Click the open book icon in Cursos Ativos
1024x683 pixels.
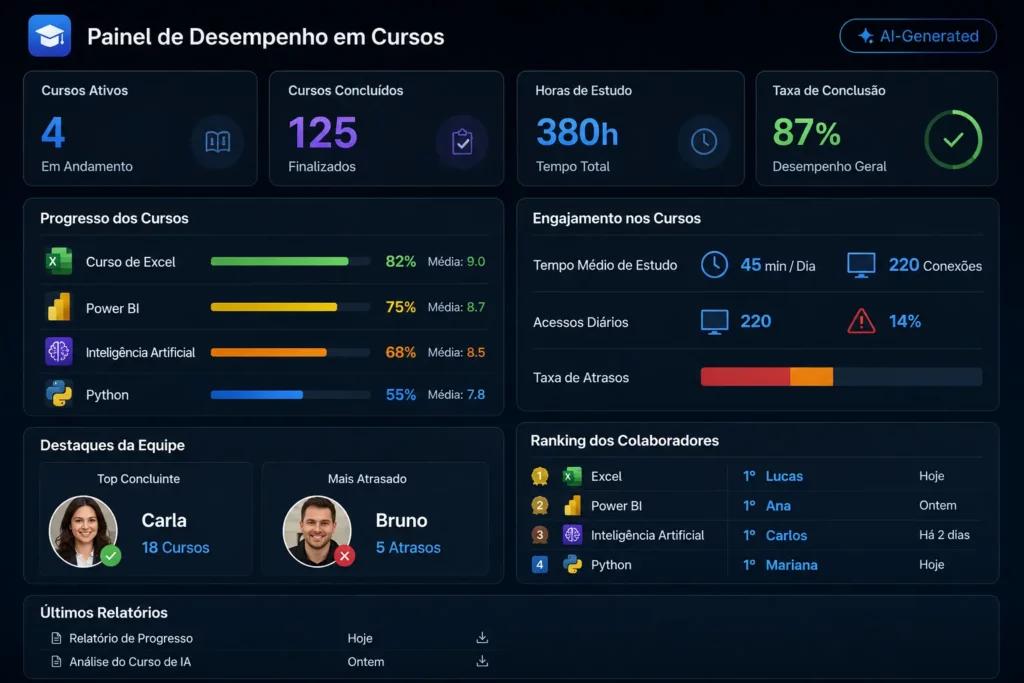click(217, 141)
